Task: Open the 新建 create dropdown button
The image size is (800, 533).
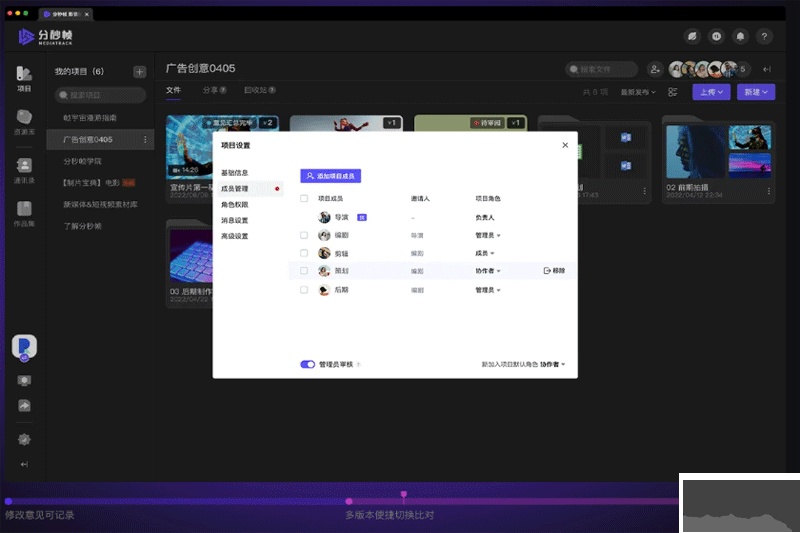Action: click(756, 92)
